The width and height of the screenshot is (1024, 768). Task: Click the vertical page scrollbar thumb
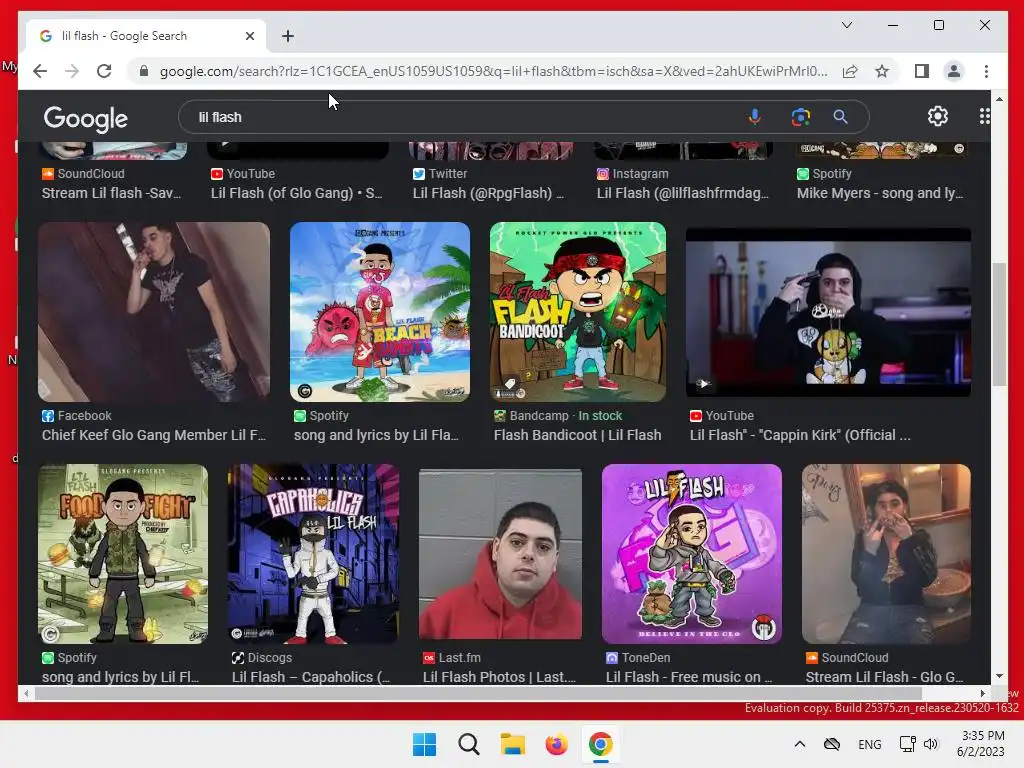[999, 324]
